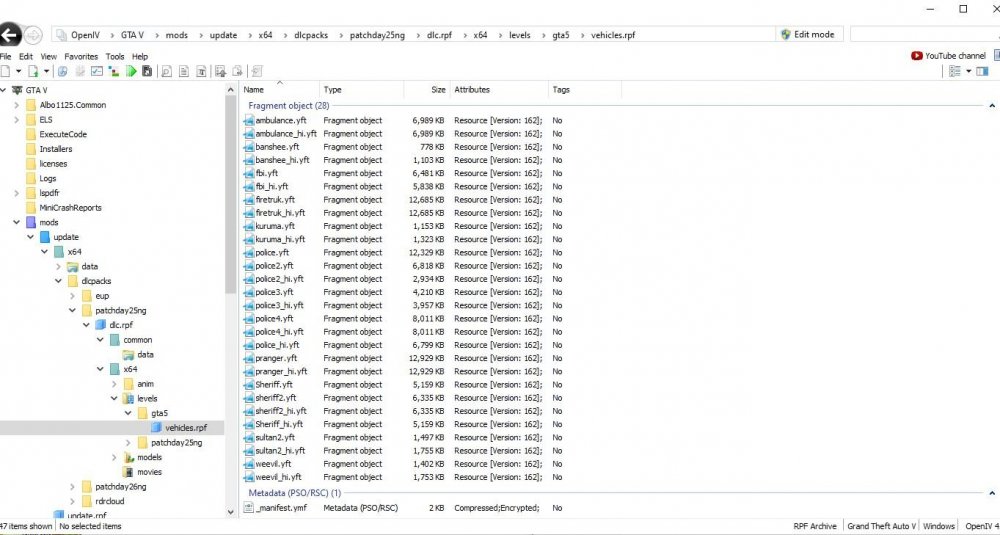This screenshot has width=1000, height=535.
Task: Select the police4_hi.yft file name
Action: click(279, 332)
